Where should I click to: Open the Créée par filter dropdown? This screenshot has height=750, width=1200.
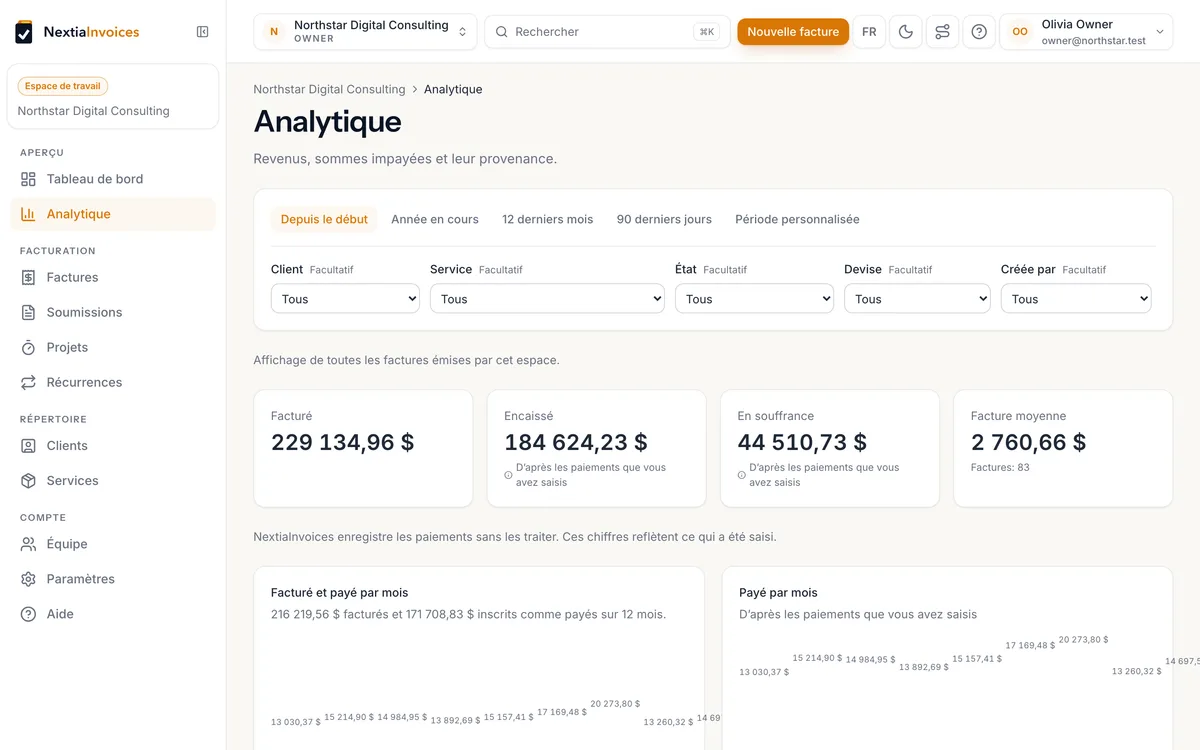click(1076, 299)
